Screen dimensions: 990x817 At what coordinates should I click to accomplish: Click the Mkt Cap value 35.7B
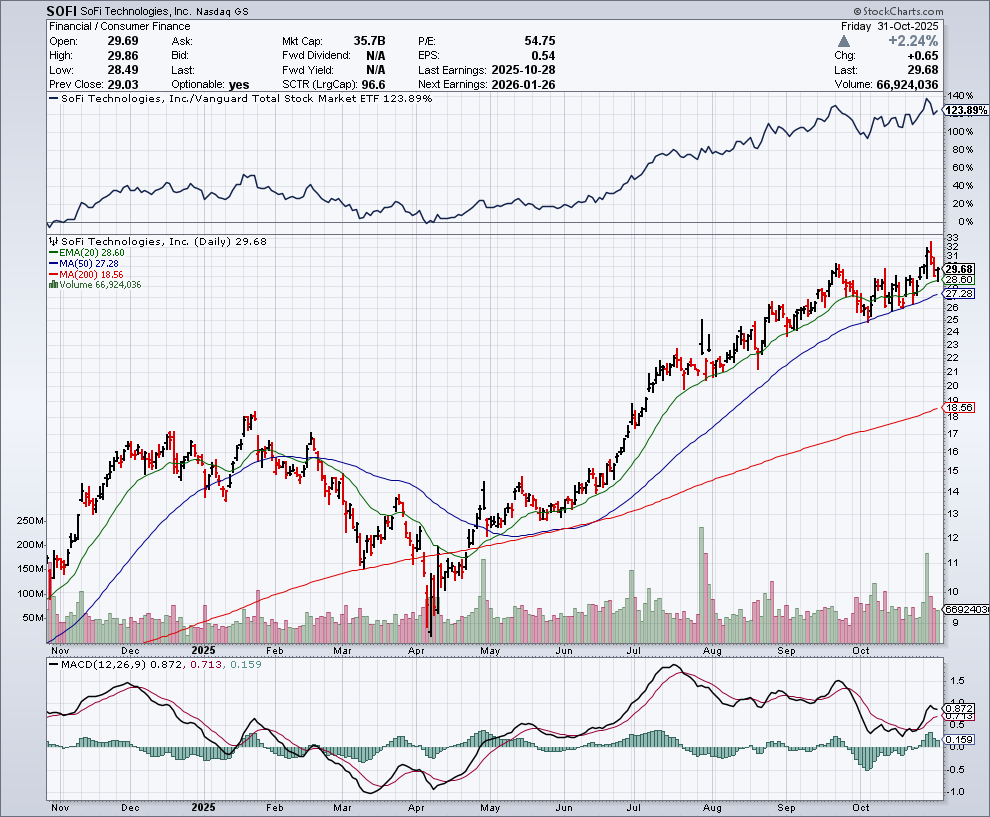pos(369,41)
